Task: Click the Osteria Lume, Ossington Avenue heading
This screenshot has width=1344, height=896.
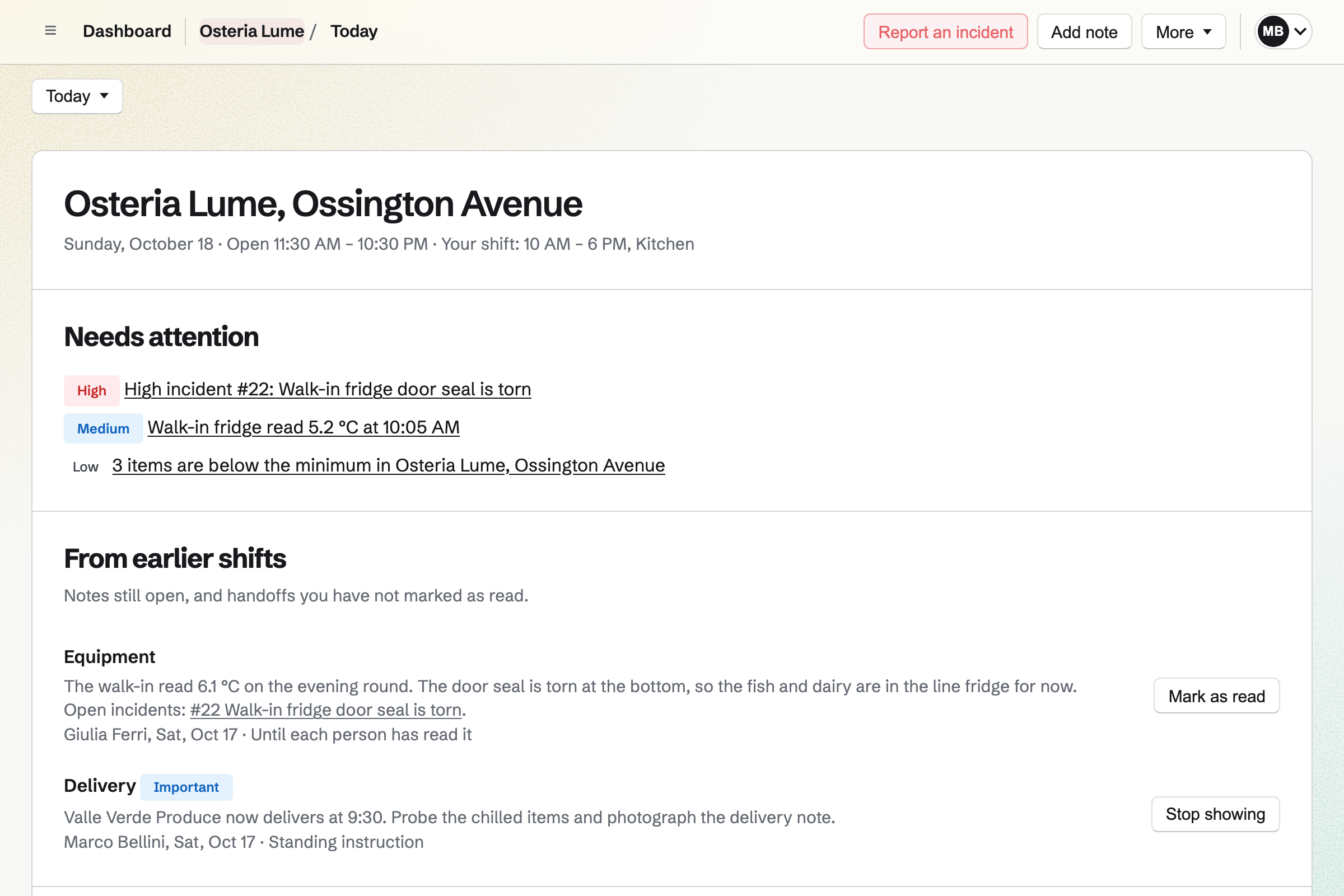Action: click(323, 203)
